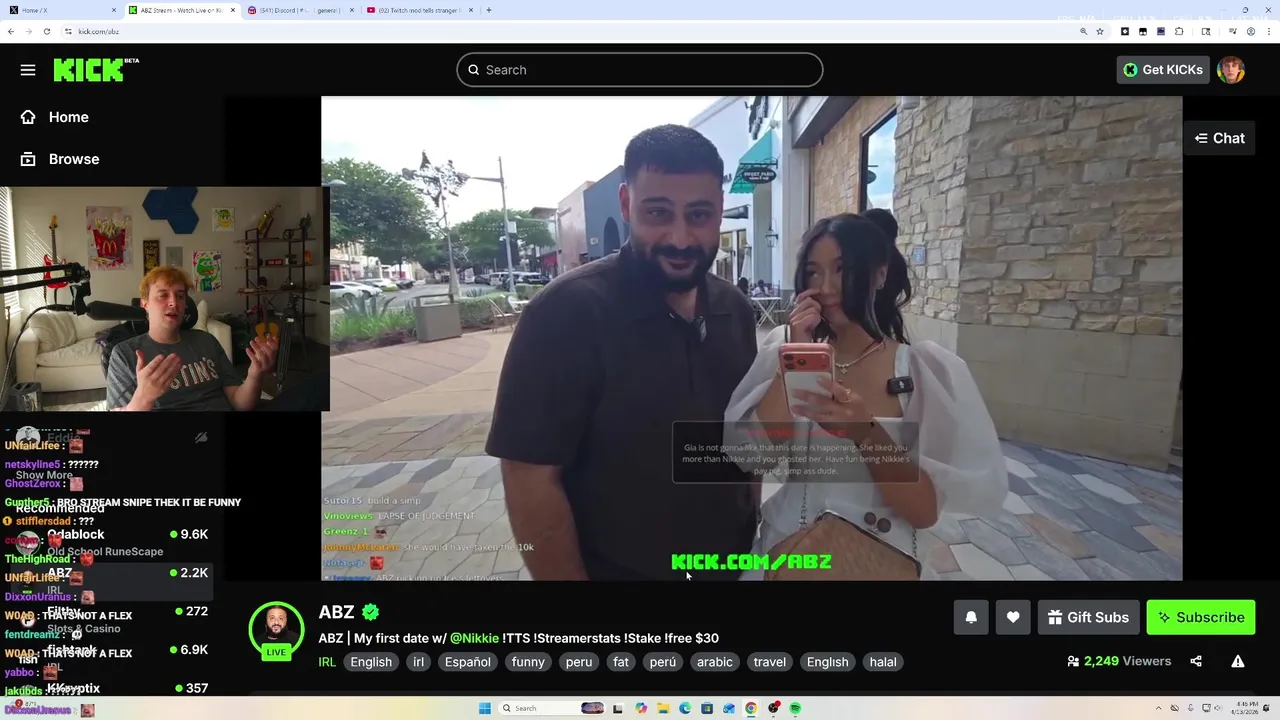This screenshot has width=1280, height=720.
Task: Open a new browser tab
Action: point(488,10)
